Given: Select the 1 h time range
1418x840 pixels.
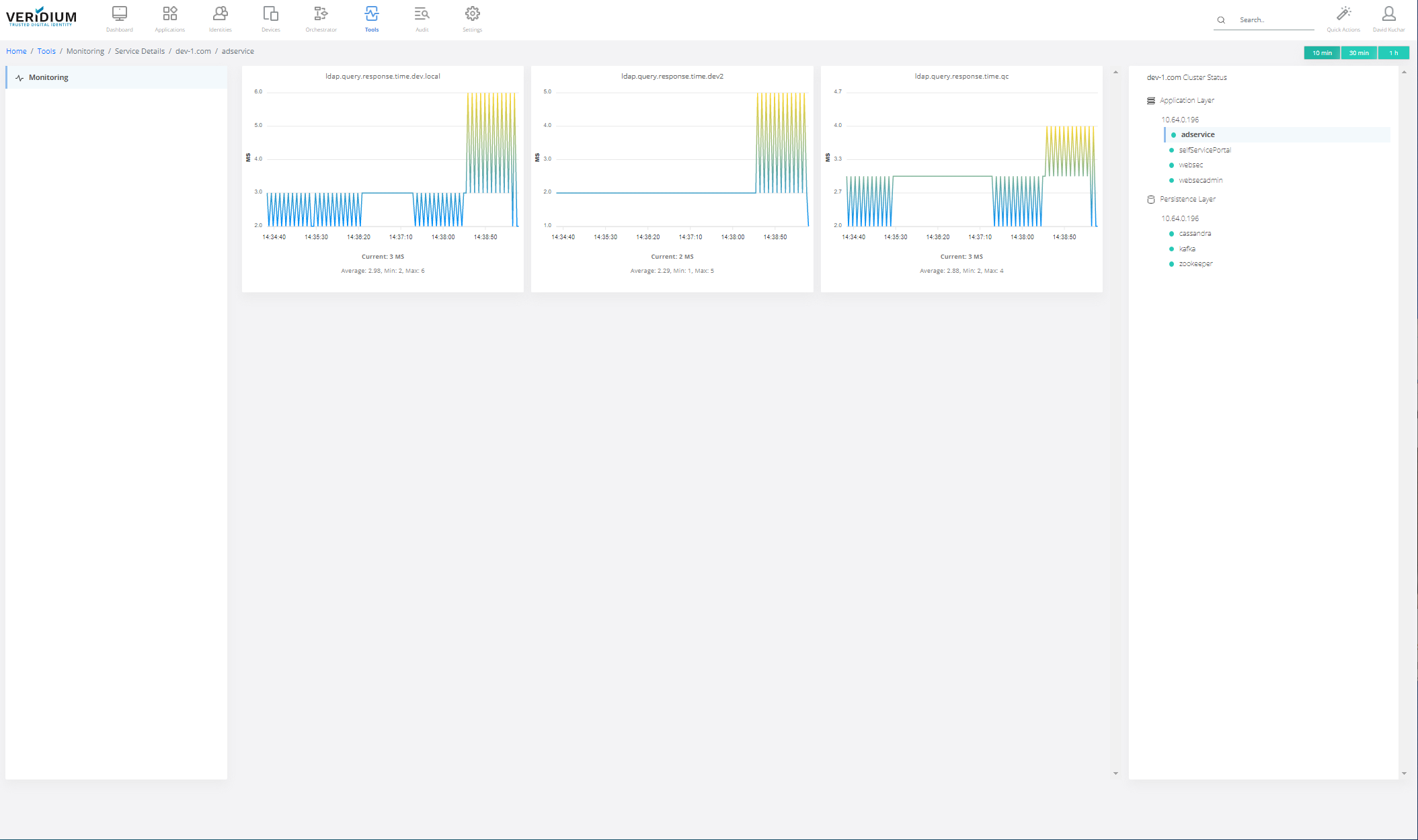Looking at the screenshot, I should 1393,53.
